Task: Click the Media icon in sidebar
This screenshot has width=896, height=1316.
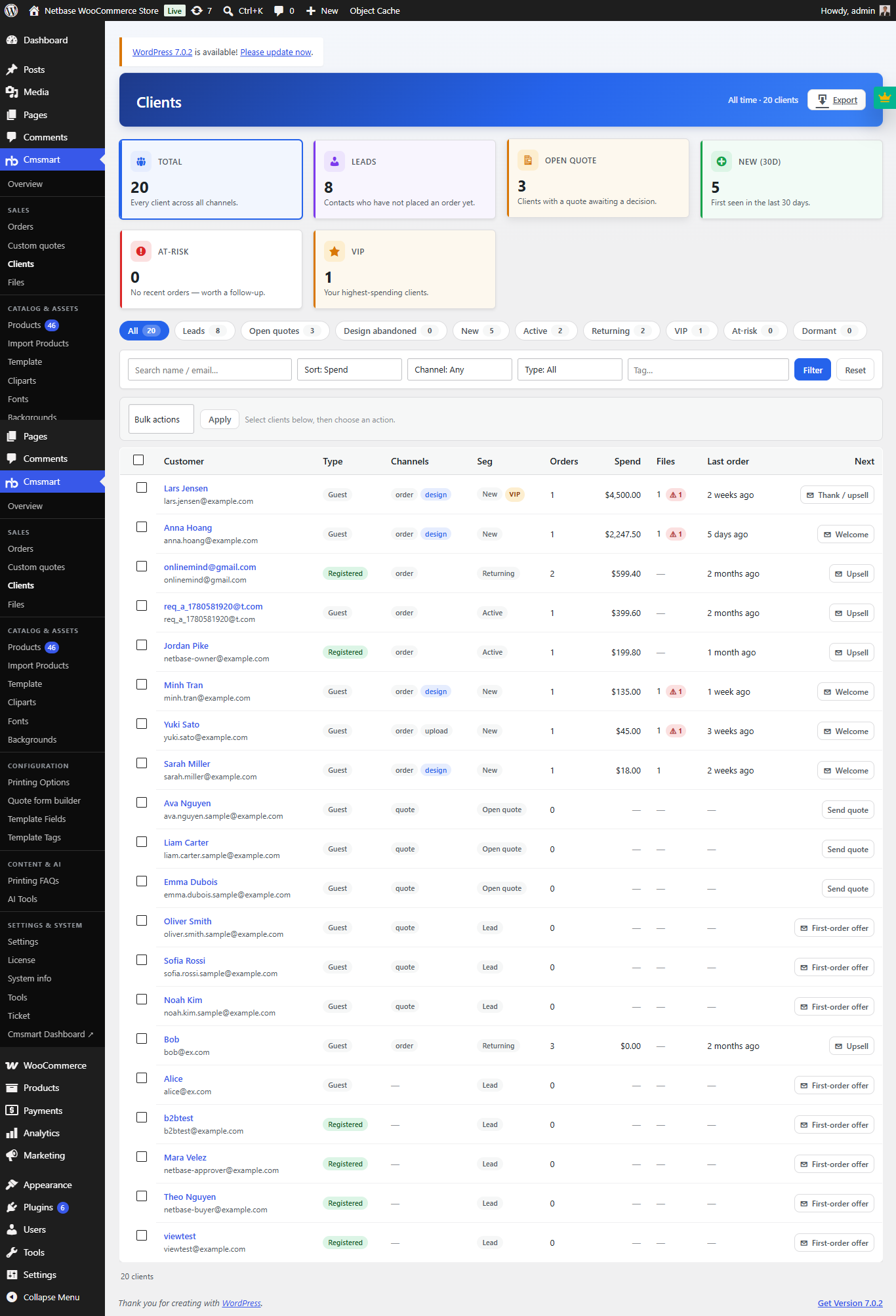Action: (x=12, y=92)
